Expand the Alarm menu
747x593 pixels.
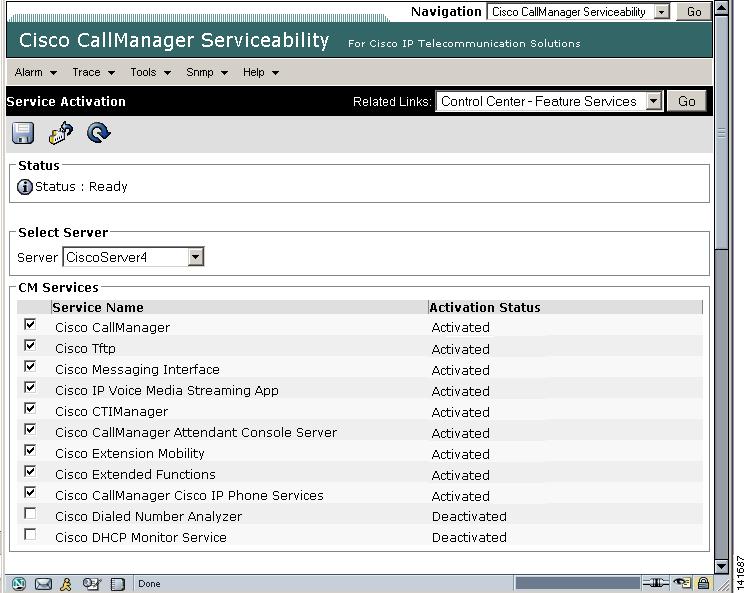pyautogui.click(x=36, y=72)
